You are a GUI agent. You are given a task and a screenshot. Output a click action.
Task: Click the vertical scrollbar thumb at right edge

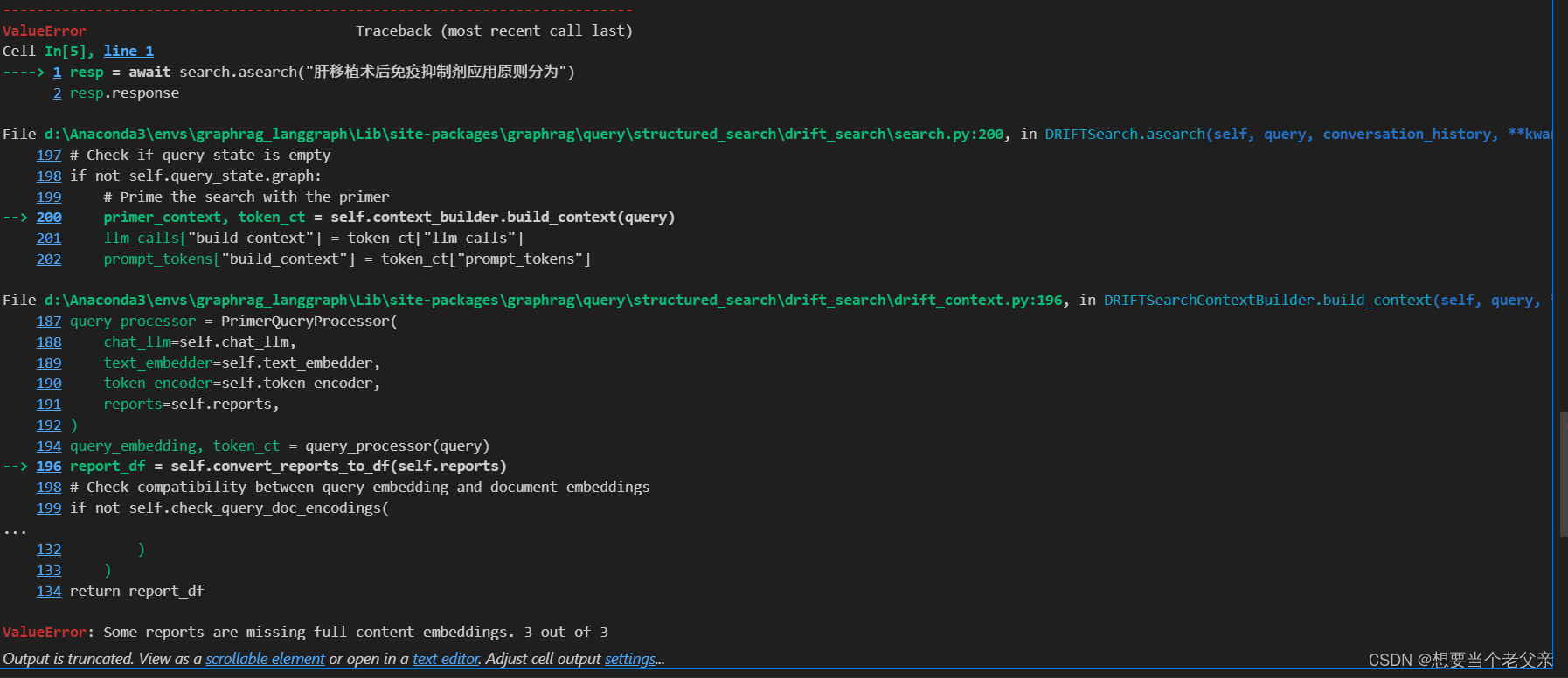tap(1563, 474)
